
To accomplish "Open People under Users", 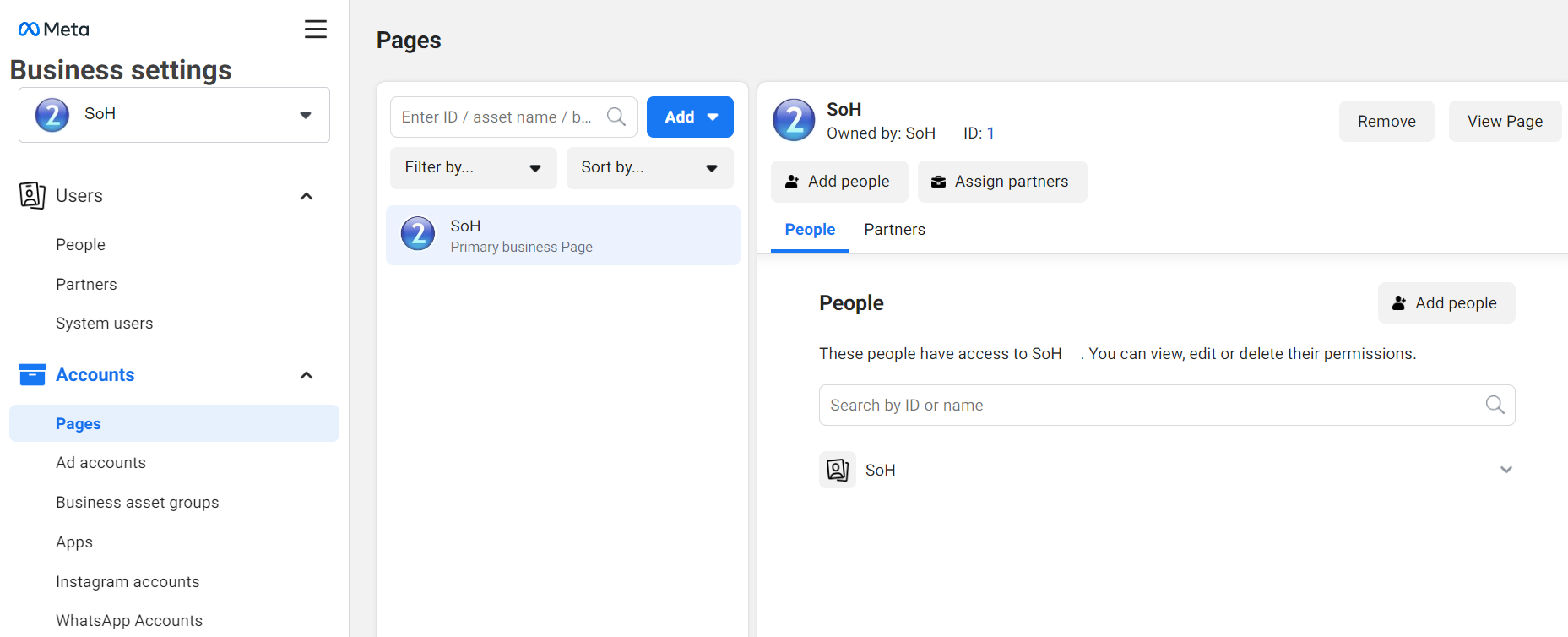I will coord(81,244).
